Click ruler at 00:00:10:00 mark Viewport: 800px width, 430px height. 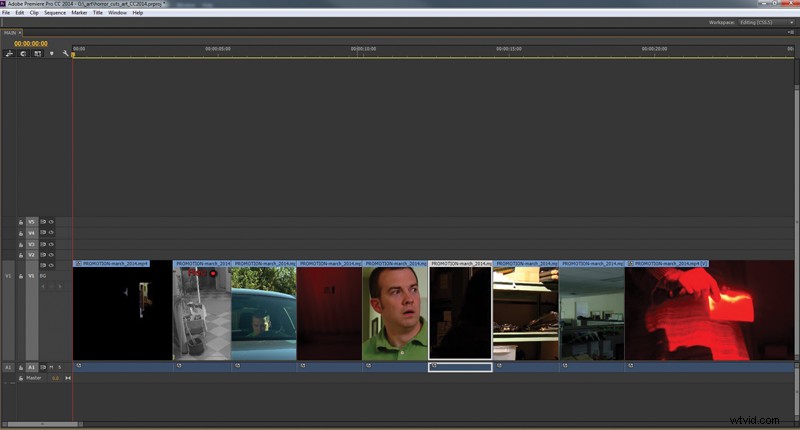pyautogui.click(x=363, y=49)
